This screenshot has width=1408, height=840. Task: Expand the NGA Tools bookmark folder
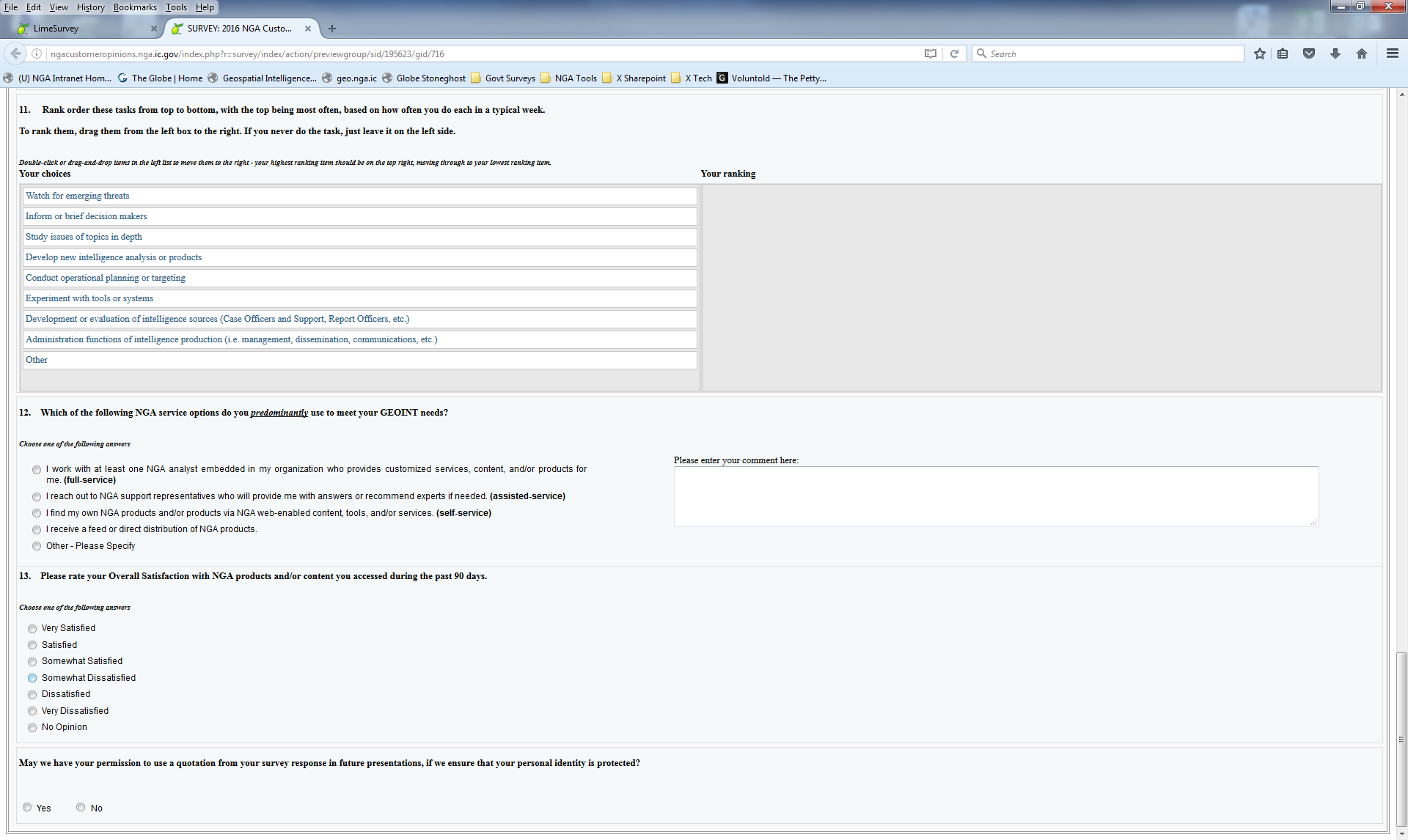pos(568,78)
